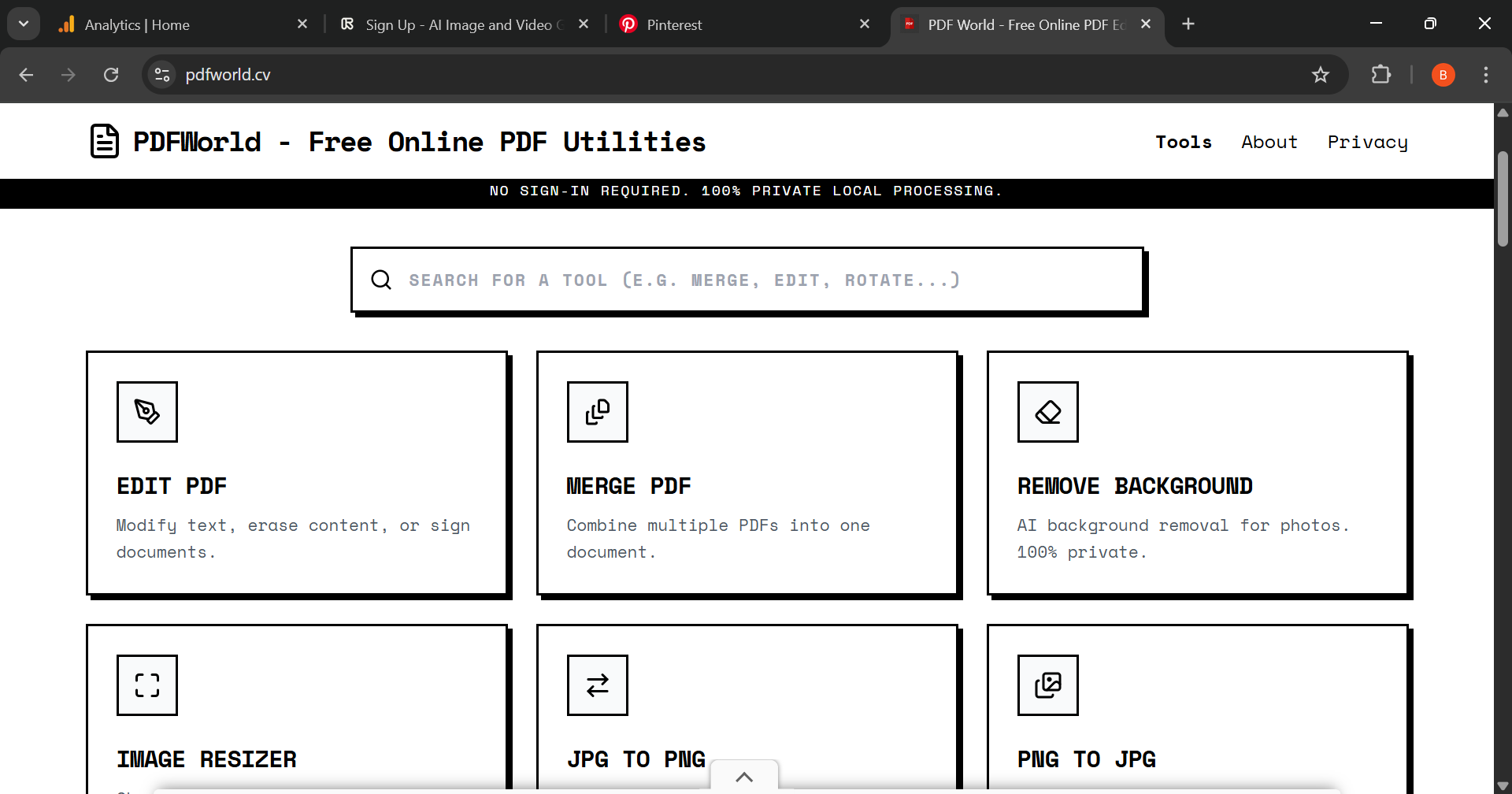Viewport: 1512px width, 794px height.
Task: Open Remove Background via its eraser icon
Action: coord(1048,411)
